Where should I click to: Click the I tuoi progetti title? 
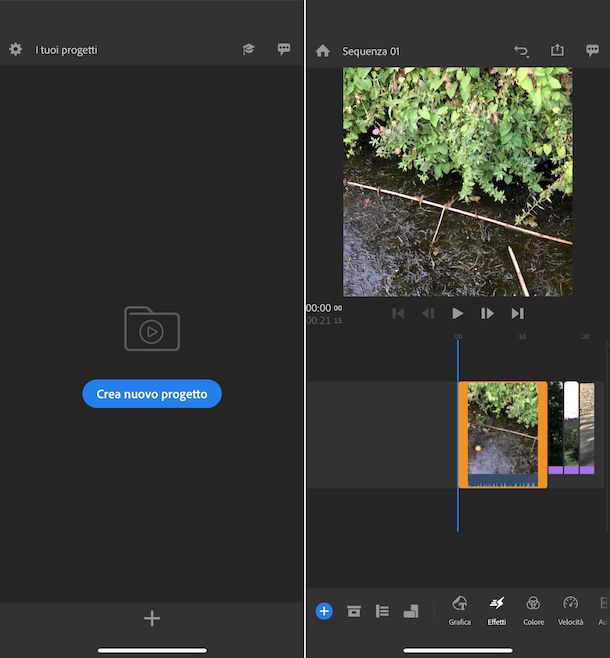(x=66, y=50)
